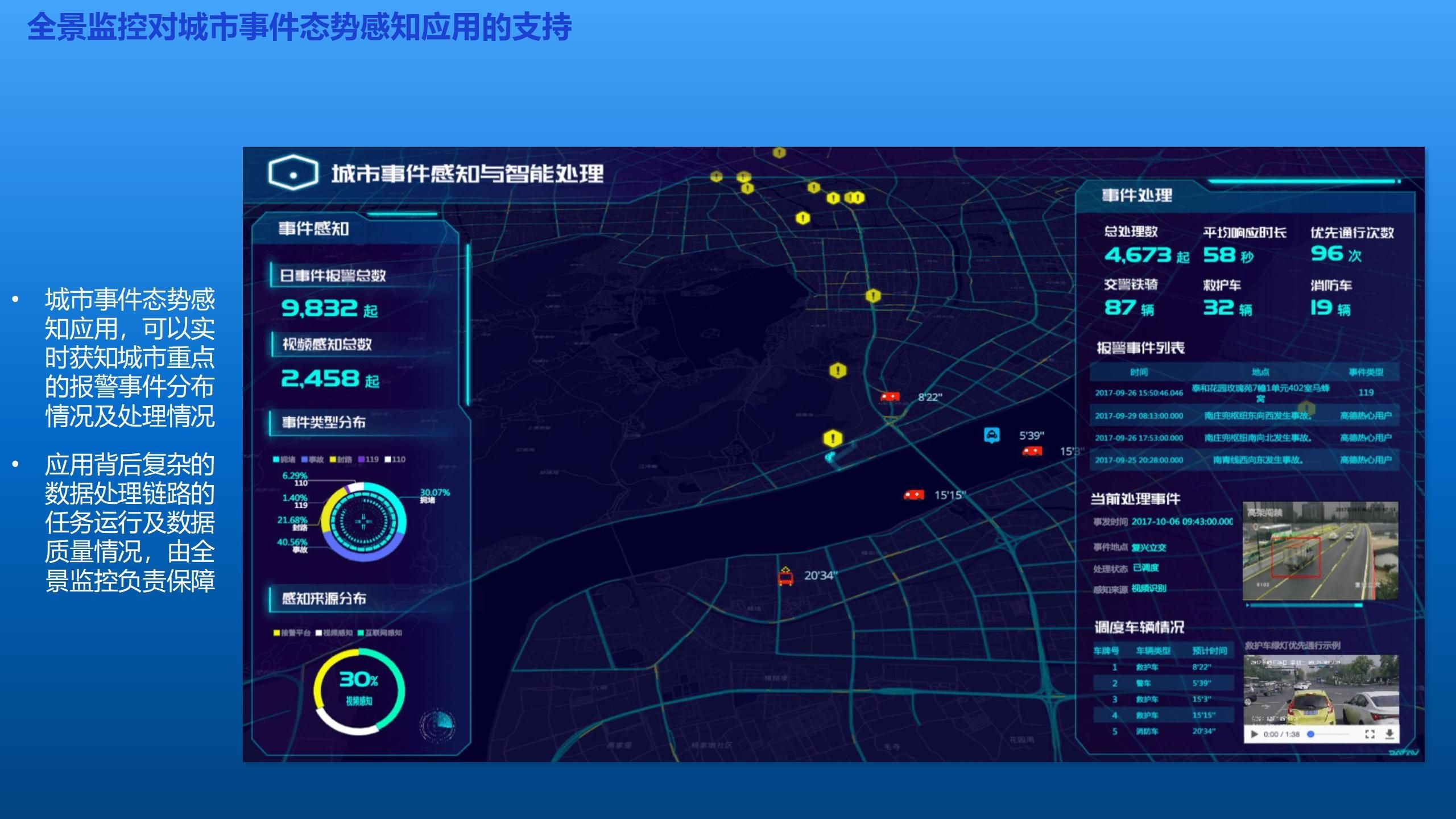Click the ambulance icon labeled 15'15"

[x=914, y=495]
